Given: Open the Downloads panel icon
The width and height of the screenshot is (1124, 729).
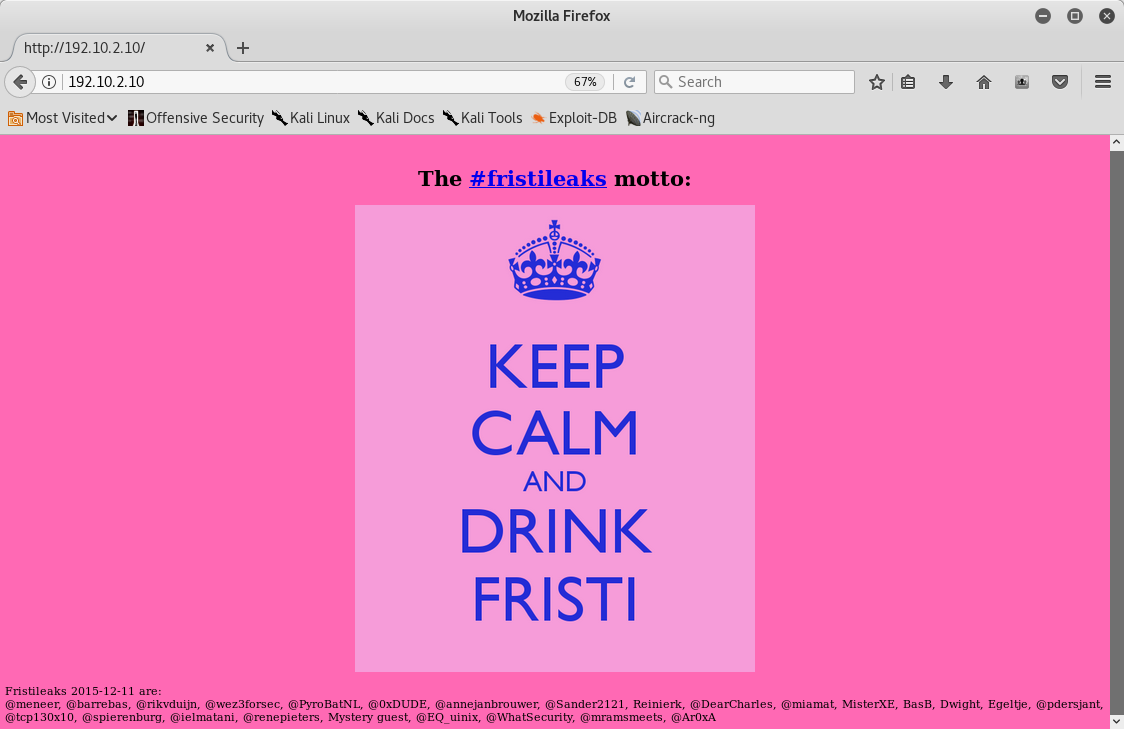Looking at the screenshot, I should coord(946,82).
